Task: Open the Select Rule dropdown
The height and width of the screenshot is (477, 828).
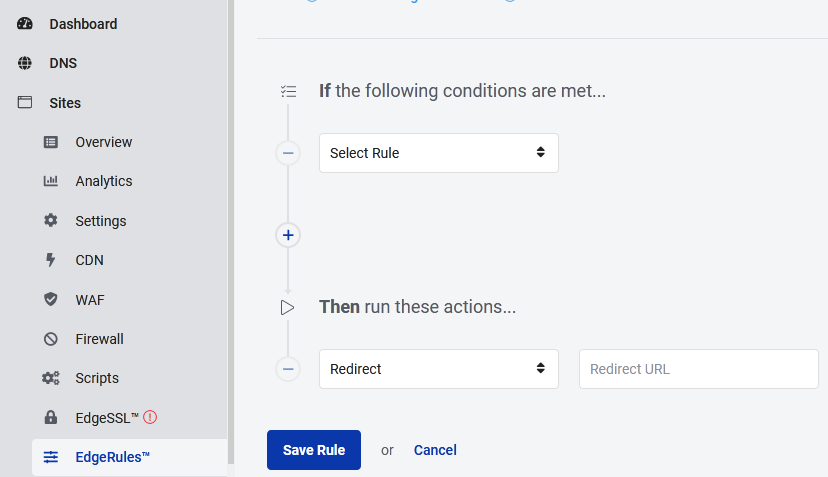Action: 438,153
